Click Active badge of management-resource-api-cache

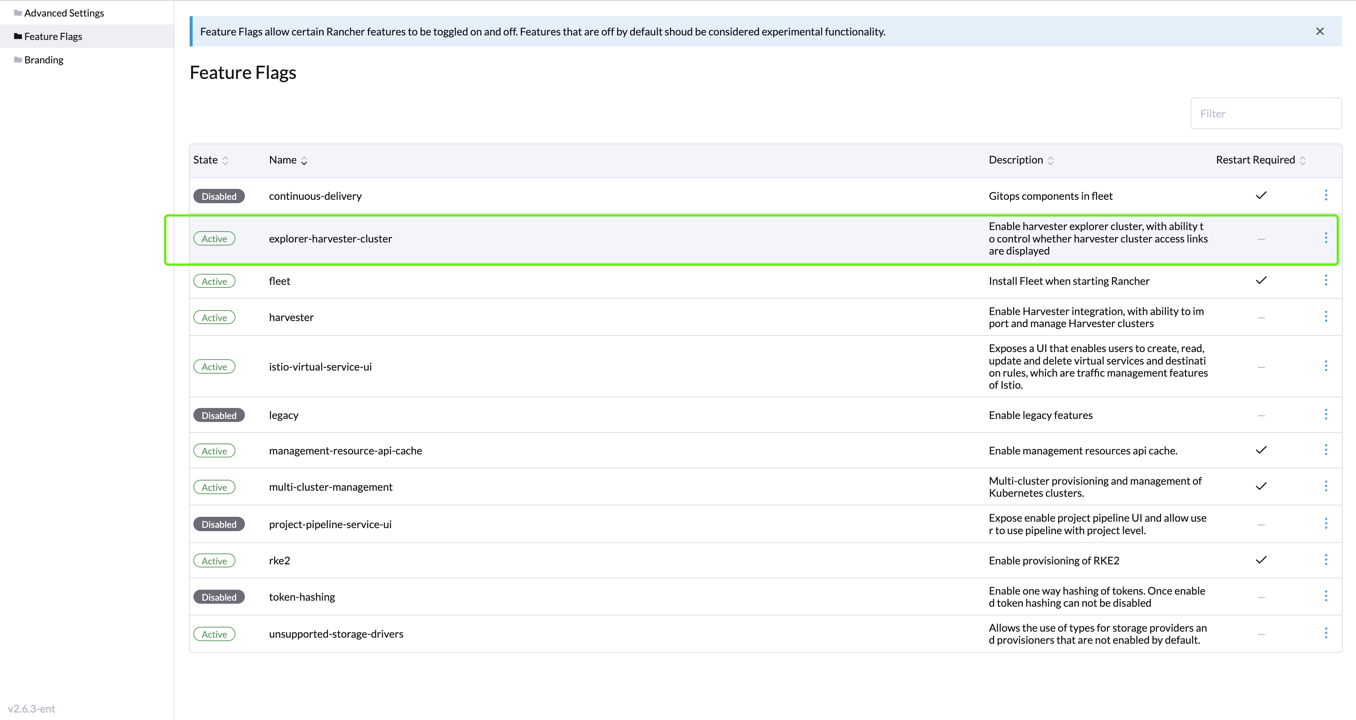[214, 451]
